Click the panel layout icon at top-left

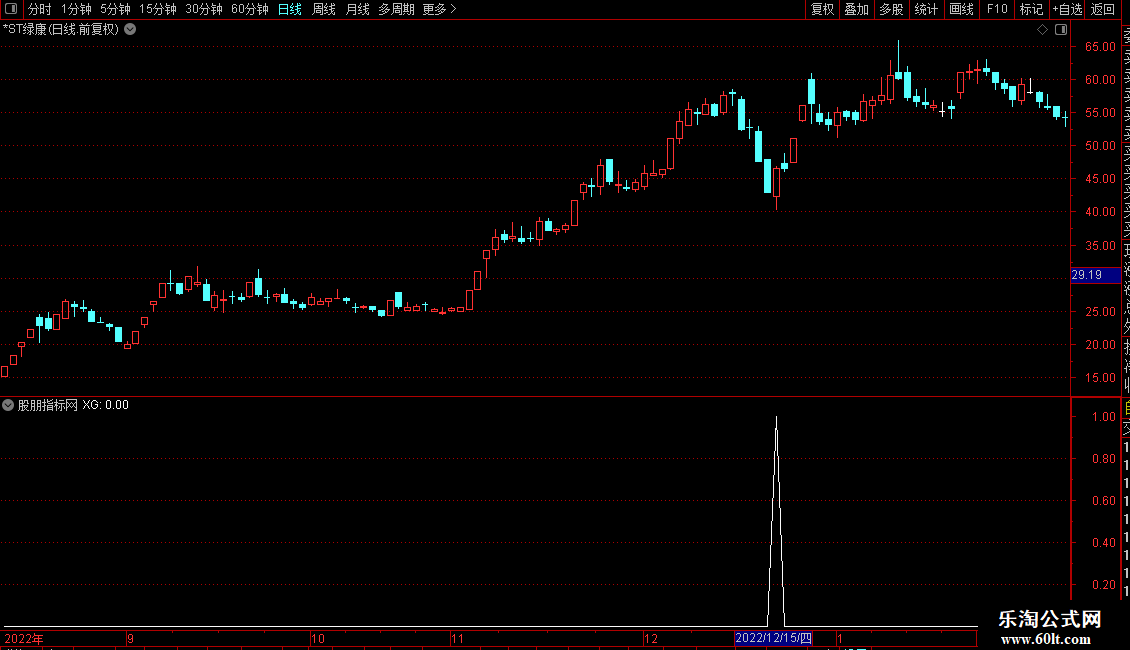pos(10,9)
